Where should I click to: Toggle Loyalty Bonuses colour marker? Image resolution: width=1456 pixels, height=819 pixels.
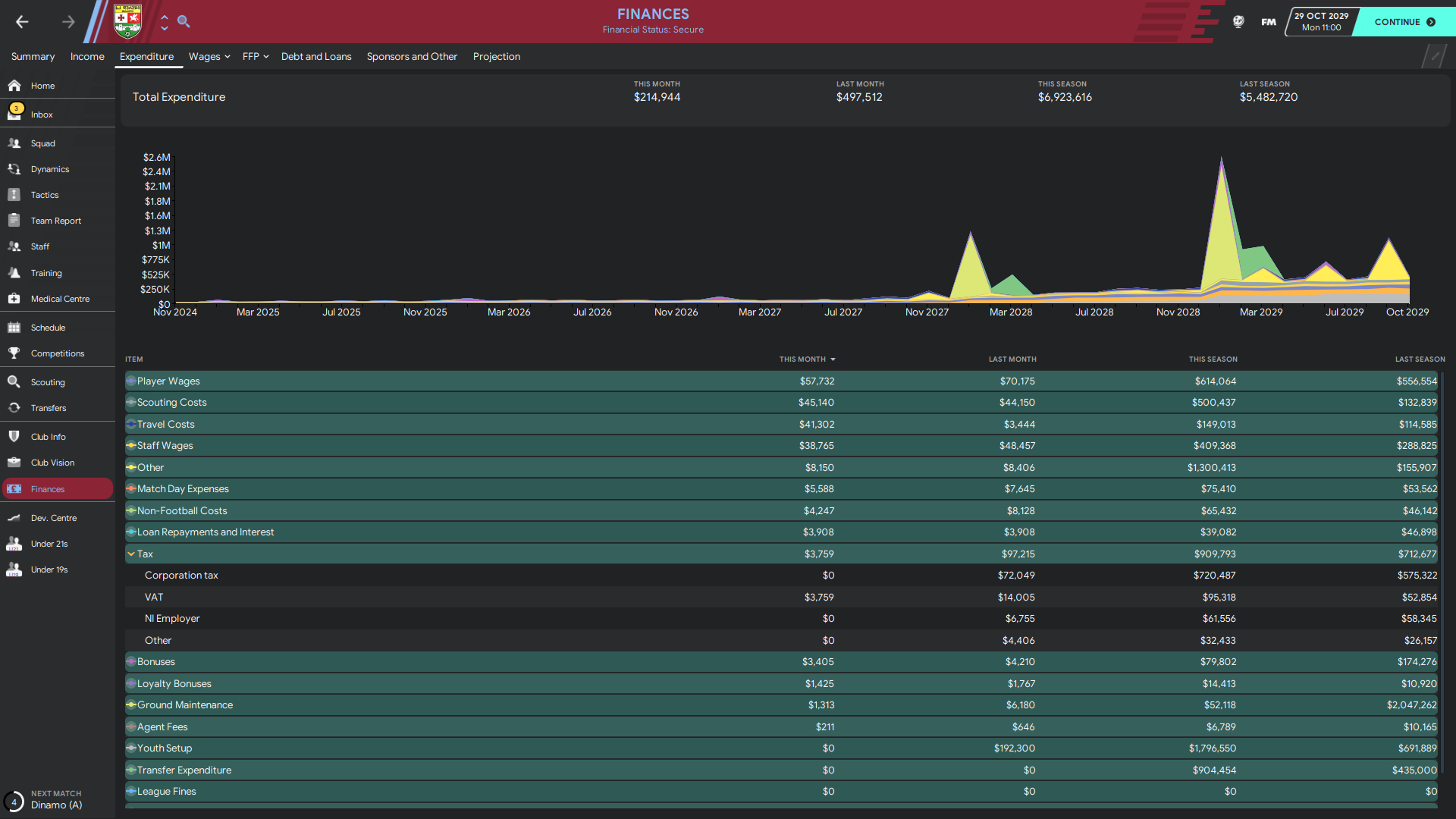(x=131, y=683)
